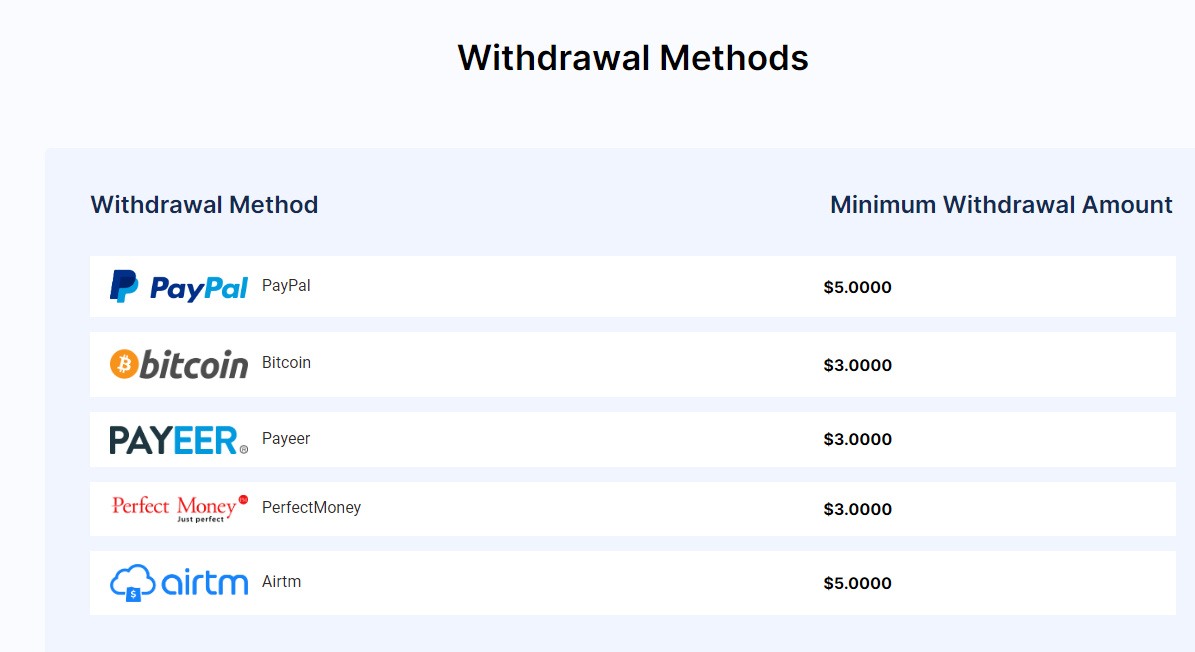Click the Withdrawal Method column header

(x=204, y=205)
